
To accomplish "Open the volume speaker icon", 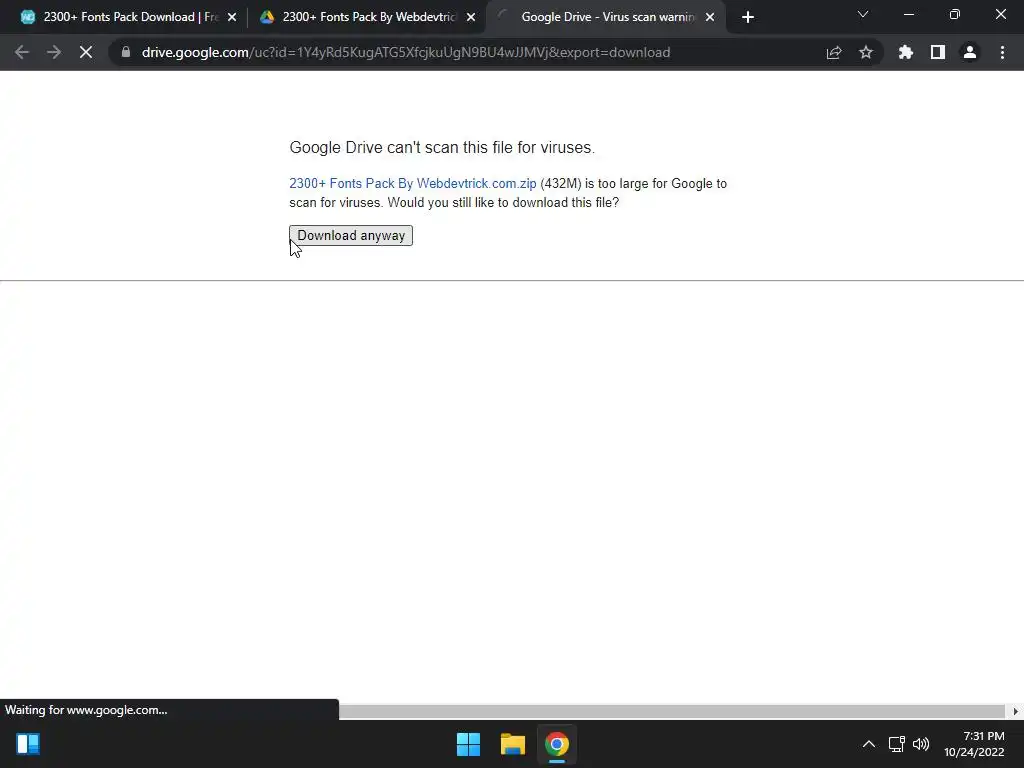I will pos(921,744).
